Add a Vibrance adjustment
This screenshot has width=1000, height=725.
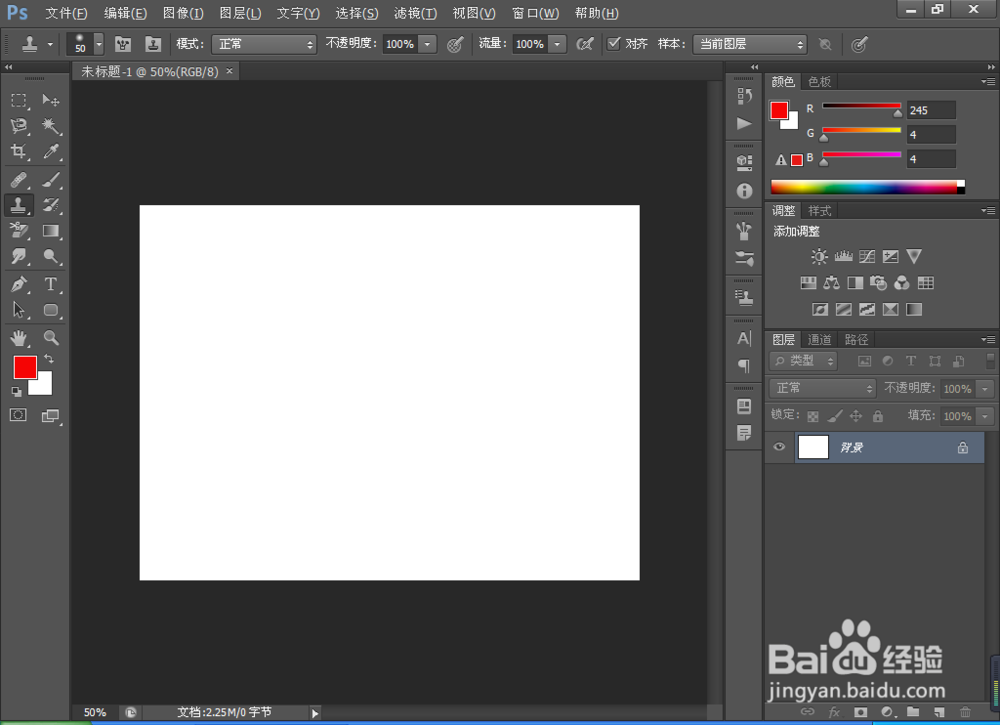point(914,256)
